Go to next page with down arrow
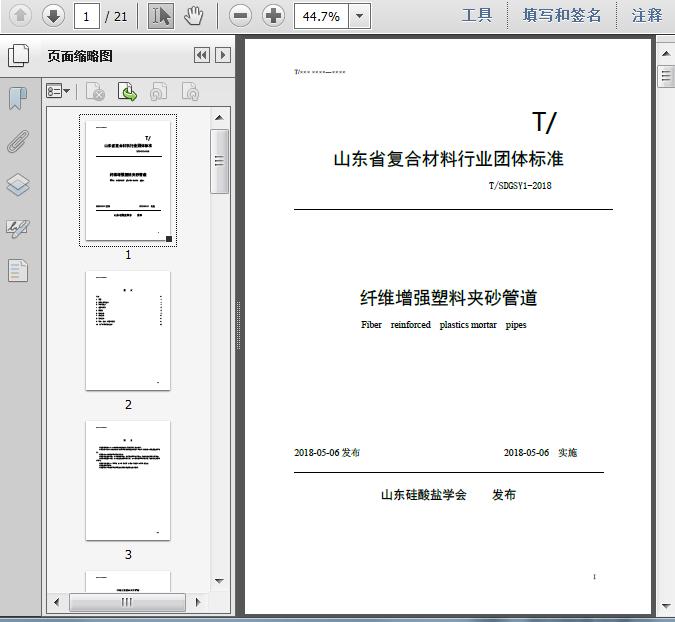 pyautogui.click(x=53, y=15)
